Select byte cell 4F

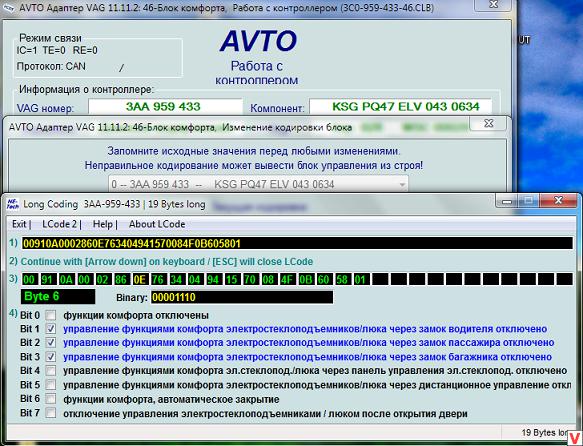point(287,279)
